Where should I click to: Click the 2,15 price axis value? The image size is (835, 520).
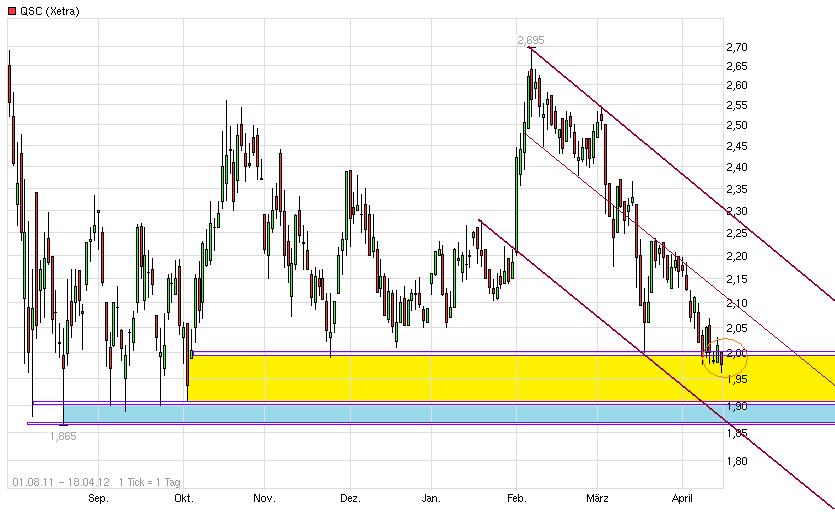[x=737, y=279]
